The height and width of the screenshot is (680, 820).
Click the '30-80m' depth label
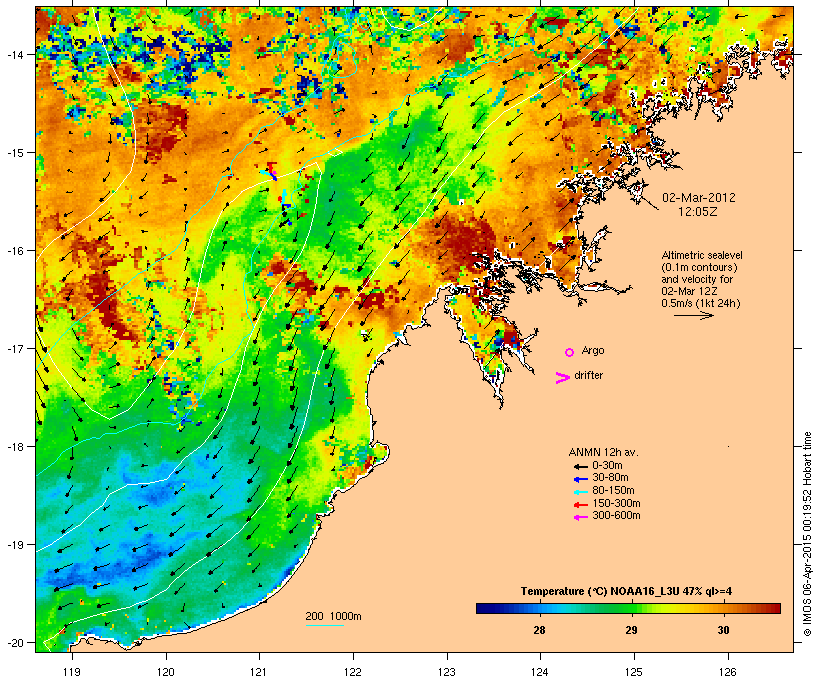point(610,478)
